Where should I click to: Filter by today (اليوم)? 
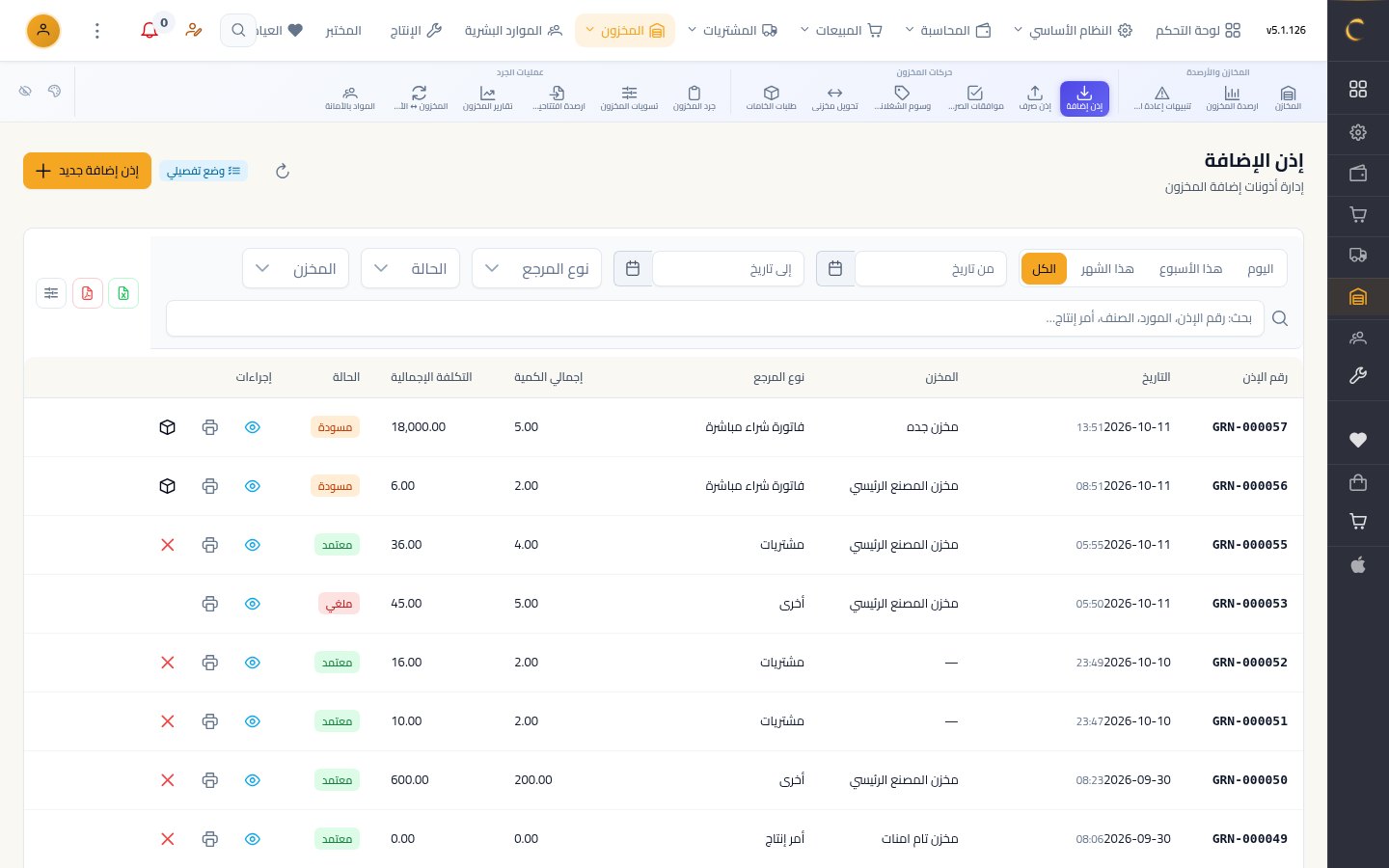coord(1261,268)
